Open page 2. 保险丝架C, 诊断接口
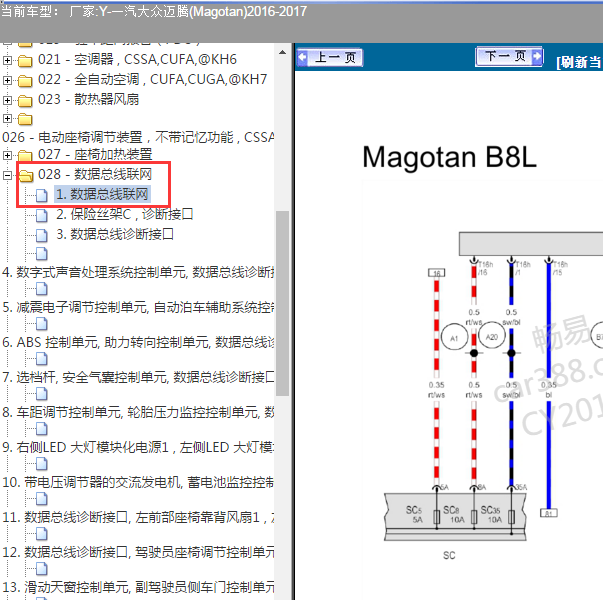 pos(125,214)
